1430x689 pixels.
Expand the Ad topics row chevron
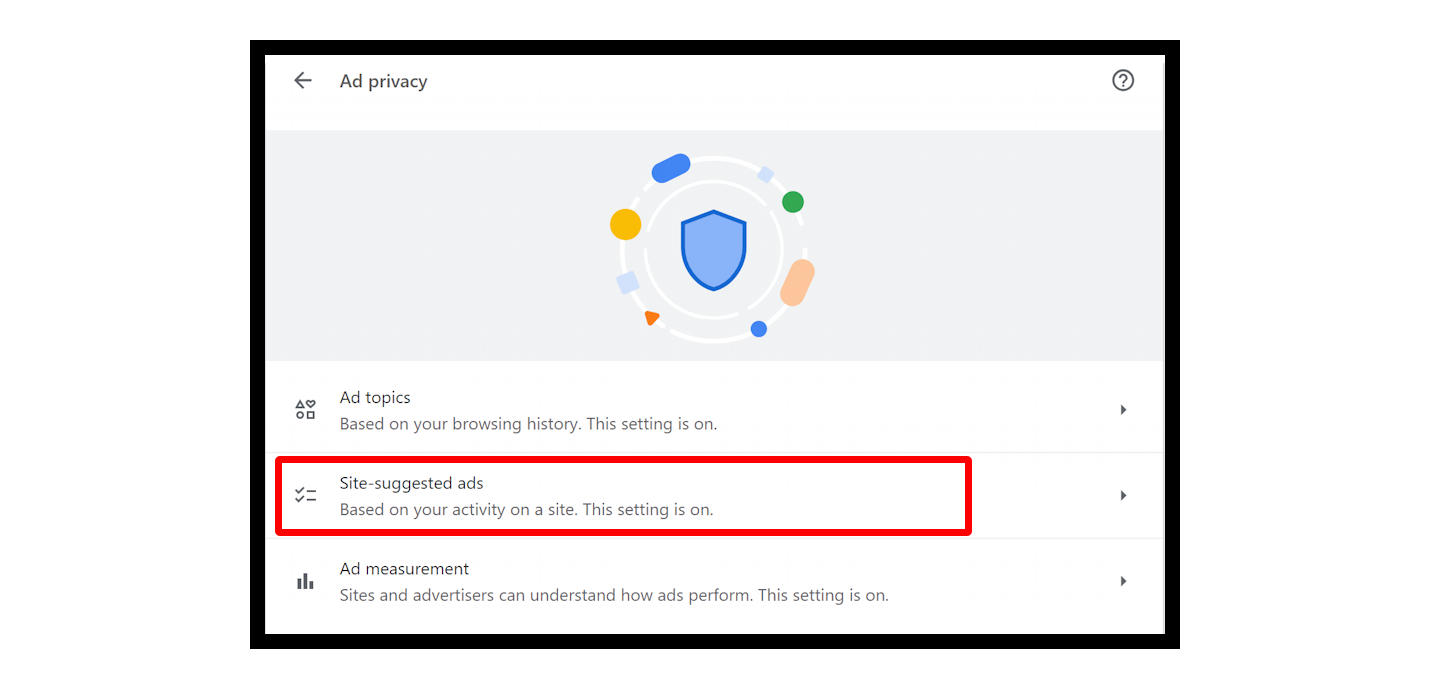(1122, 409)
